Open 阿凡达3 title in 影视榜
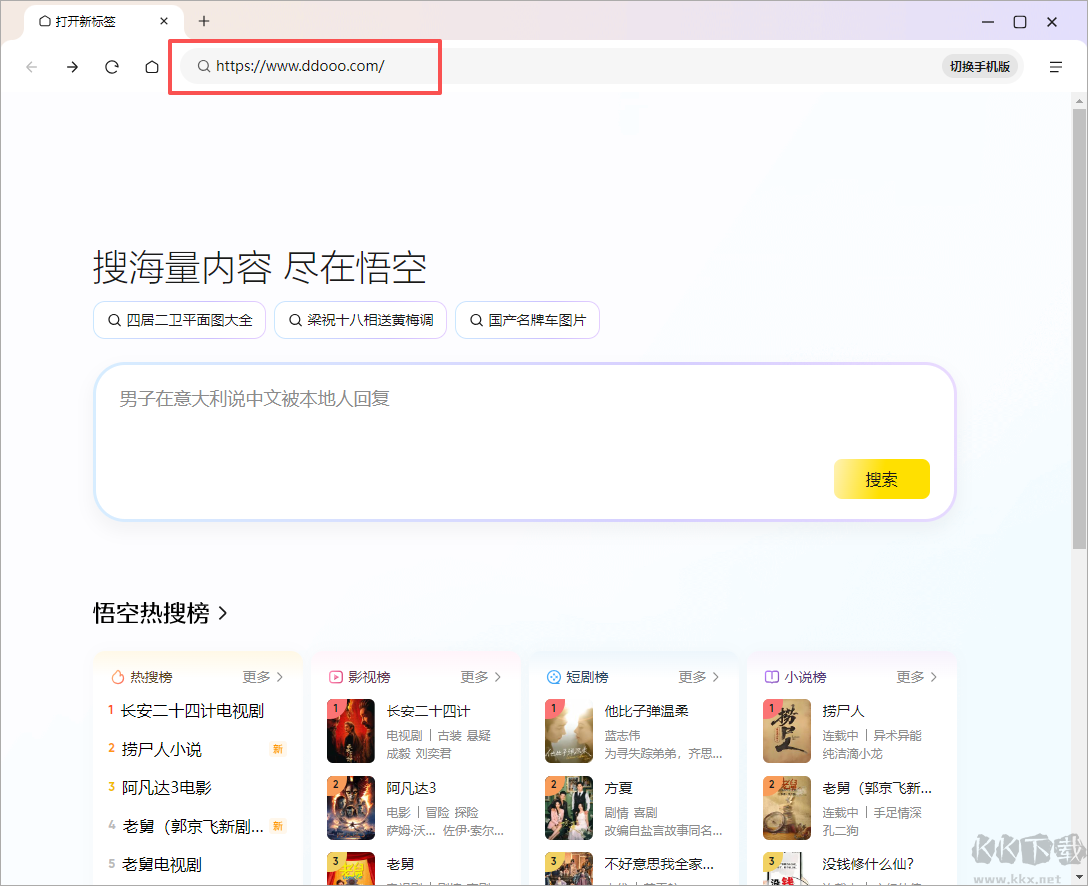Viewport: 1088px width, 886px height. tap(411, 788)
